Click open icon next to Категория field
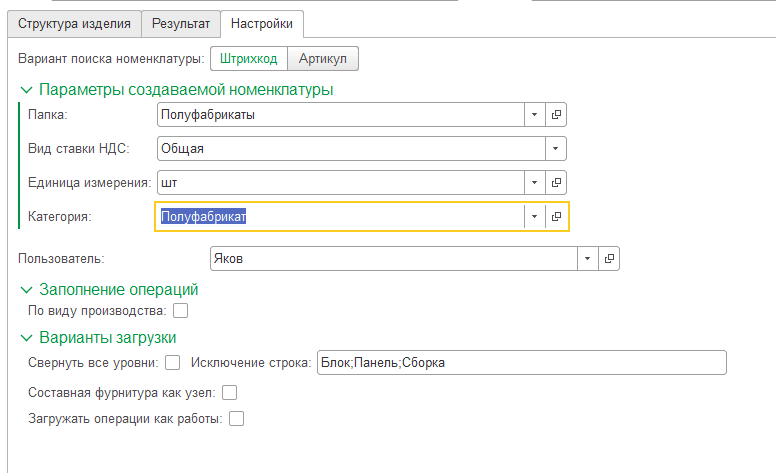Viewport: 776px width, 473px height. [x=556, y=216]
